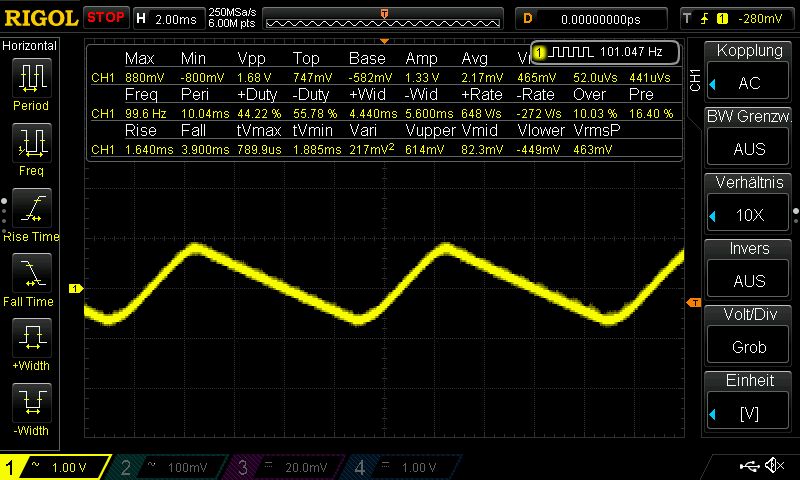800x480 pixels.
Task: Click the Peri value 10.04ms
Action: 205,114
